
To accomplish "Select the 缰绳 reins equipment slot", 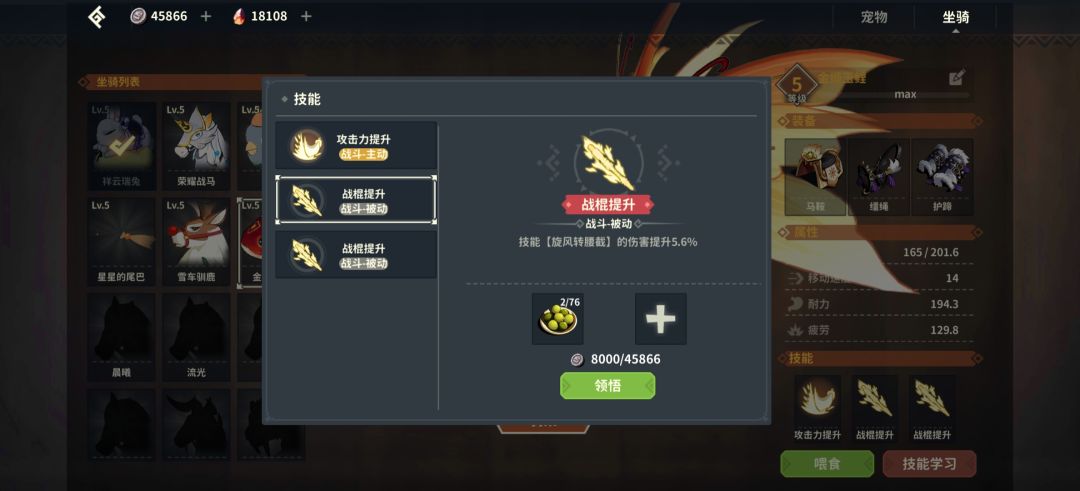I will 878,177.
